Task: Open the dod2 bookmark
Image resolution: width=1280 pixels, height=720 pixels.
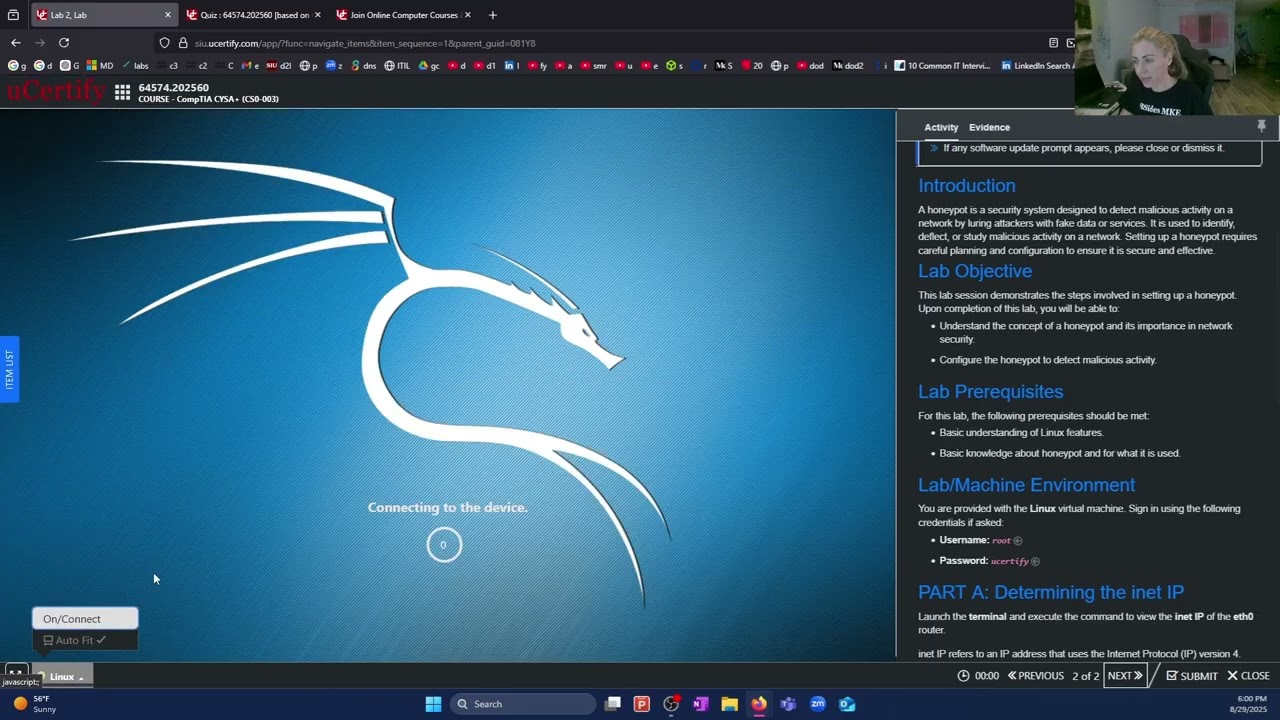Action: click(848, 66)
